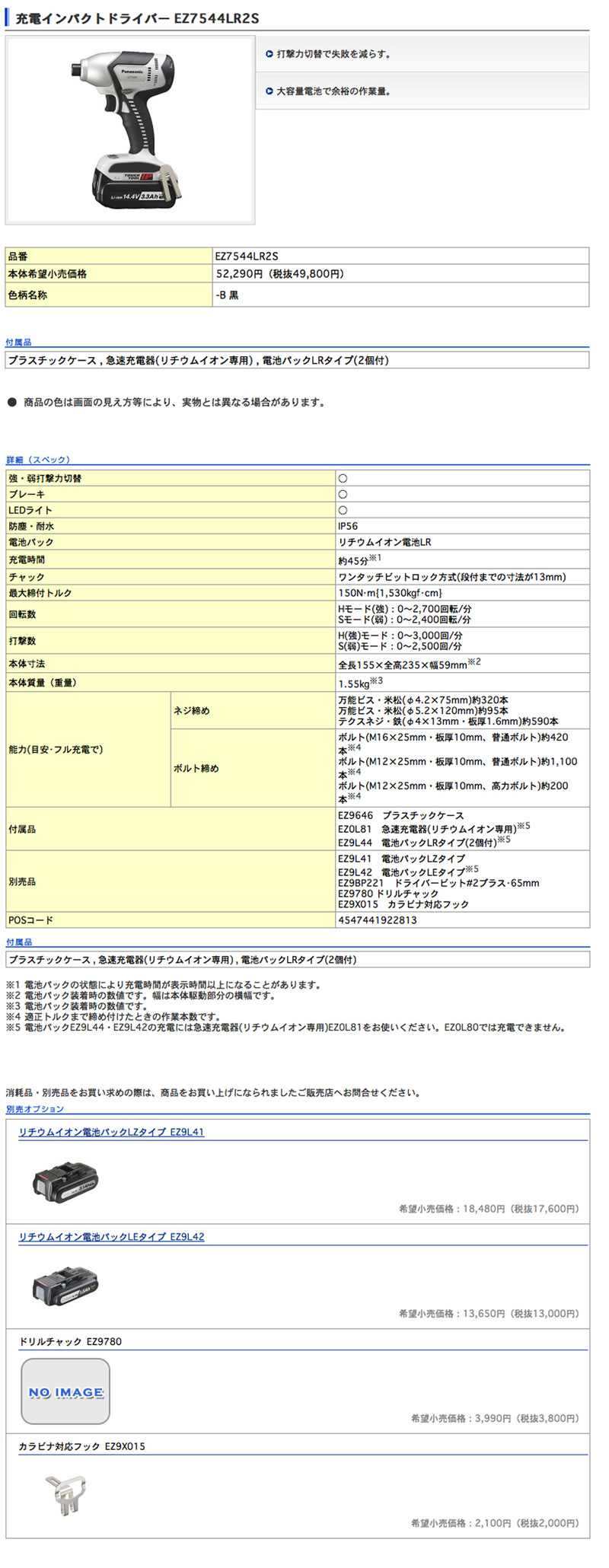Click the テクスネジ・鉄 約590本 capacity line

pyautogui.click(x=448, y=722)
